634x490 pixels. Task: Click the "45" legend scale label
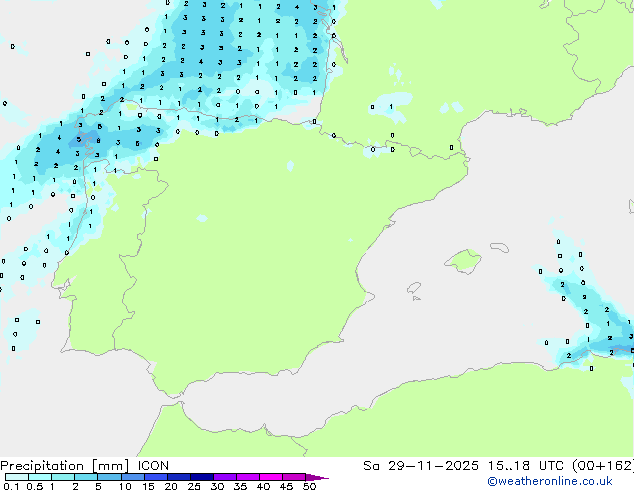[x=286, y=486]
